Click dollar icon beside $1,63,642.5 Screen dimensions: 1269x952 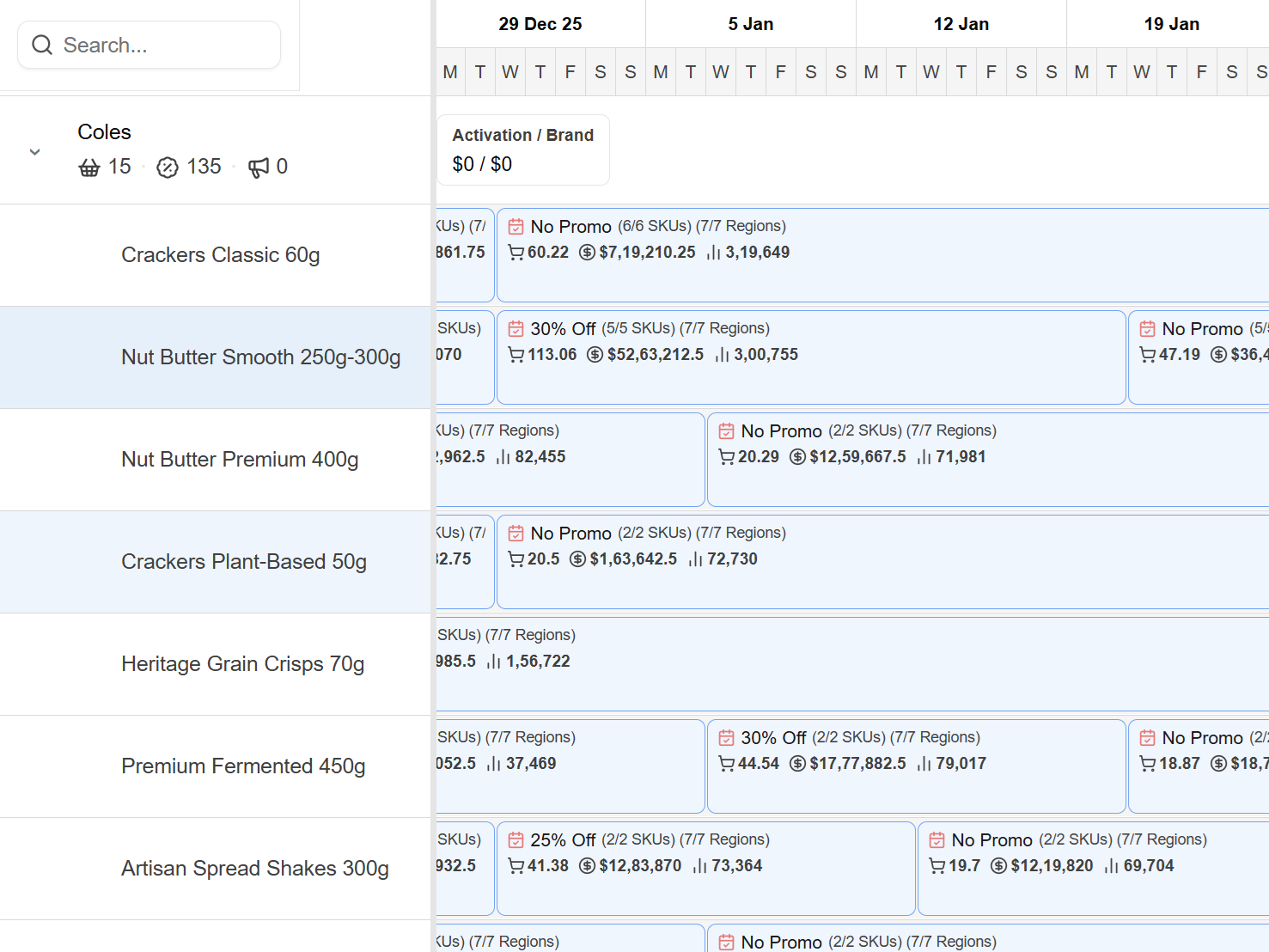point(578,559)
